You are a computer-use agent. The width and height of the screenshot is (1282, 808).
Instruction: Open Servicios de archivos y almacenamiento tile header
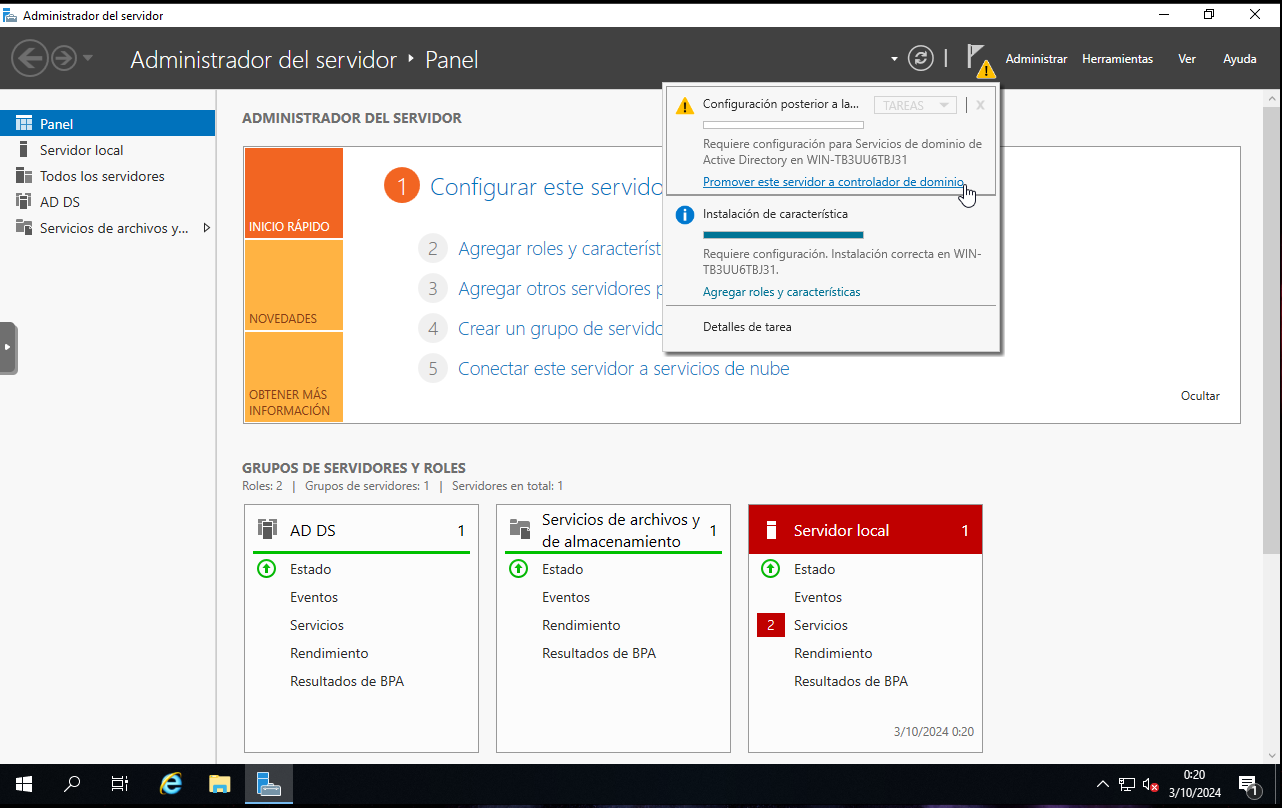[613, 530]
